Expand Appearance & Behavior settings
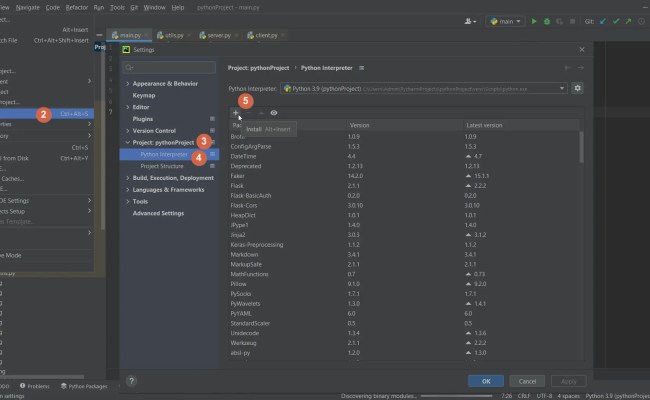The image size is (650, 400). 128,83
